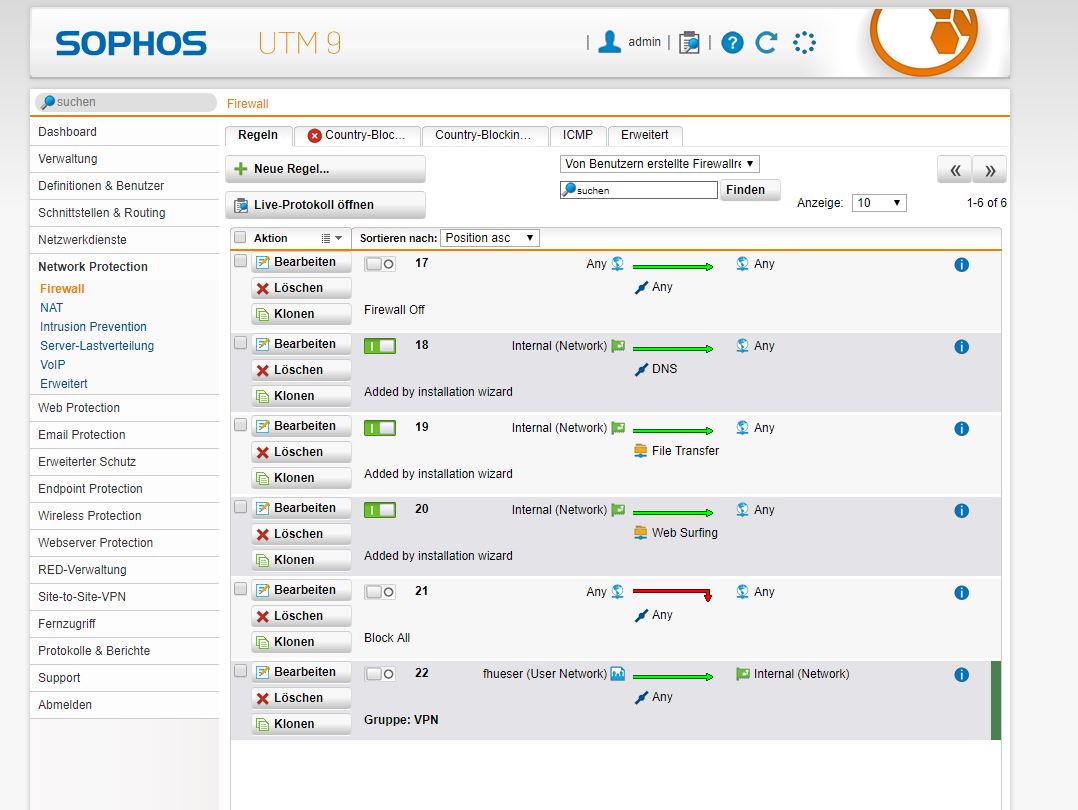Click the reload arrow icon in header
Image resolution: width=1078 pixels, height=810 pixels.
pyautogui.click(x=766, y=42)
